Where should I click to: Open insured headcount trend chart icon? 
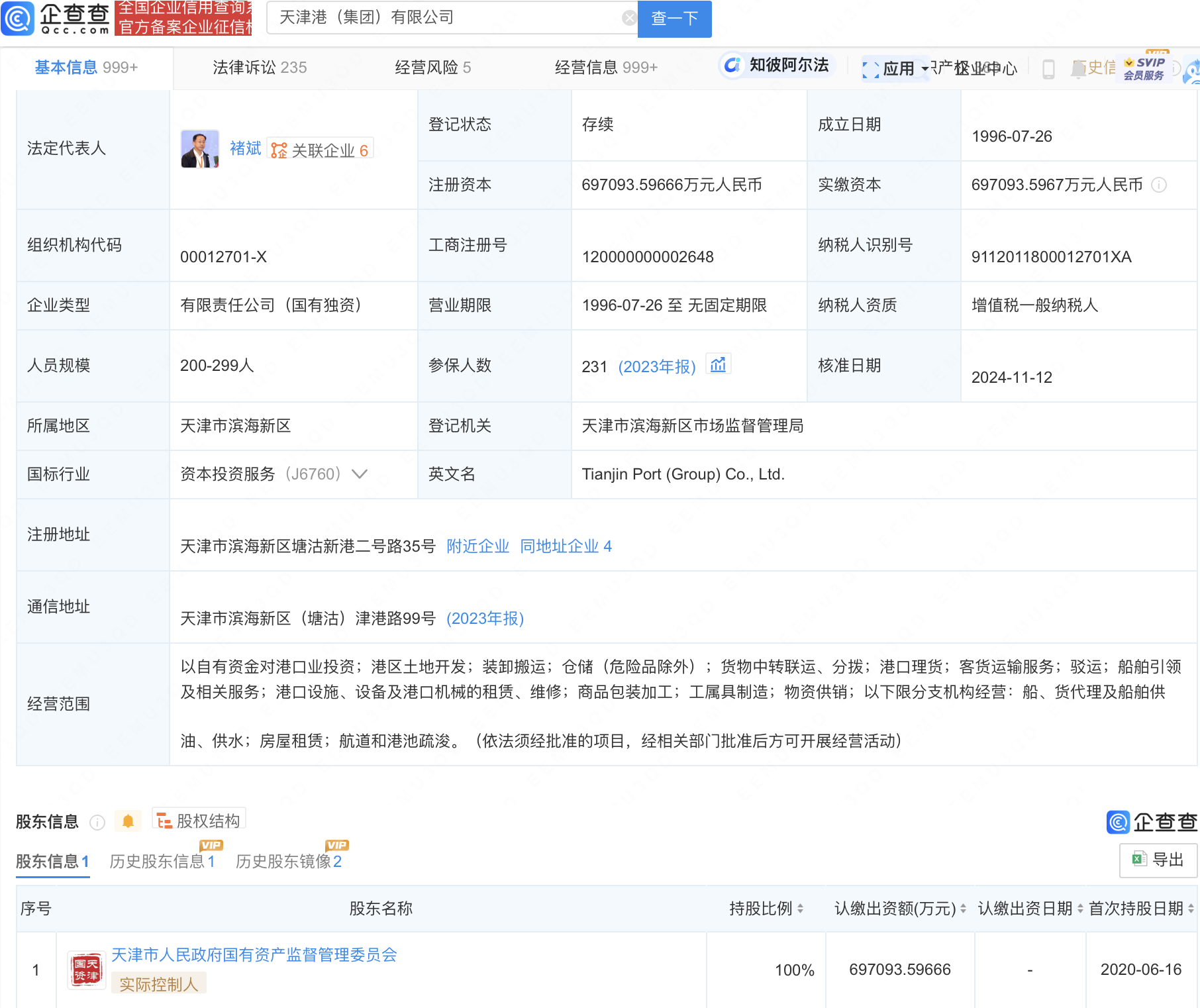(718, 365)
